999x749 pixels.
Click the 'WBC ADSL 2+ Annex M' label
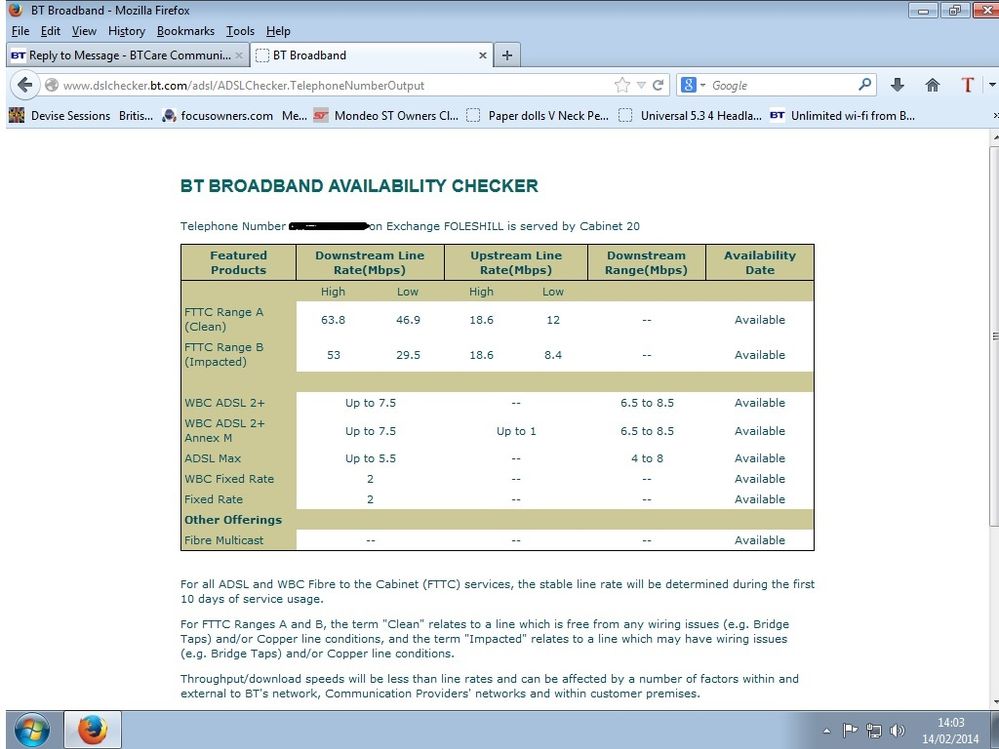(x=224, y=431)
